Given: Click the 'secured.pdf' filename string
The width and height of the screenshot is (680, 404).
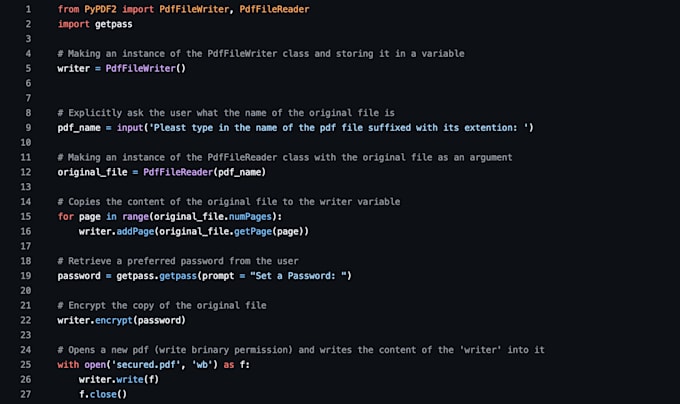Looking at the screenshot, I should tap(146, 365).
